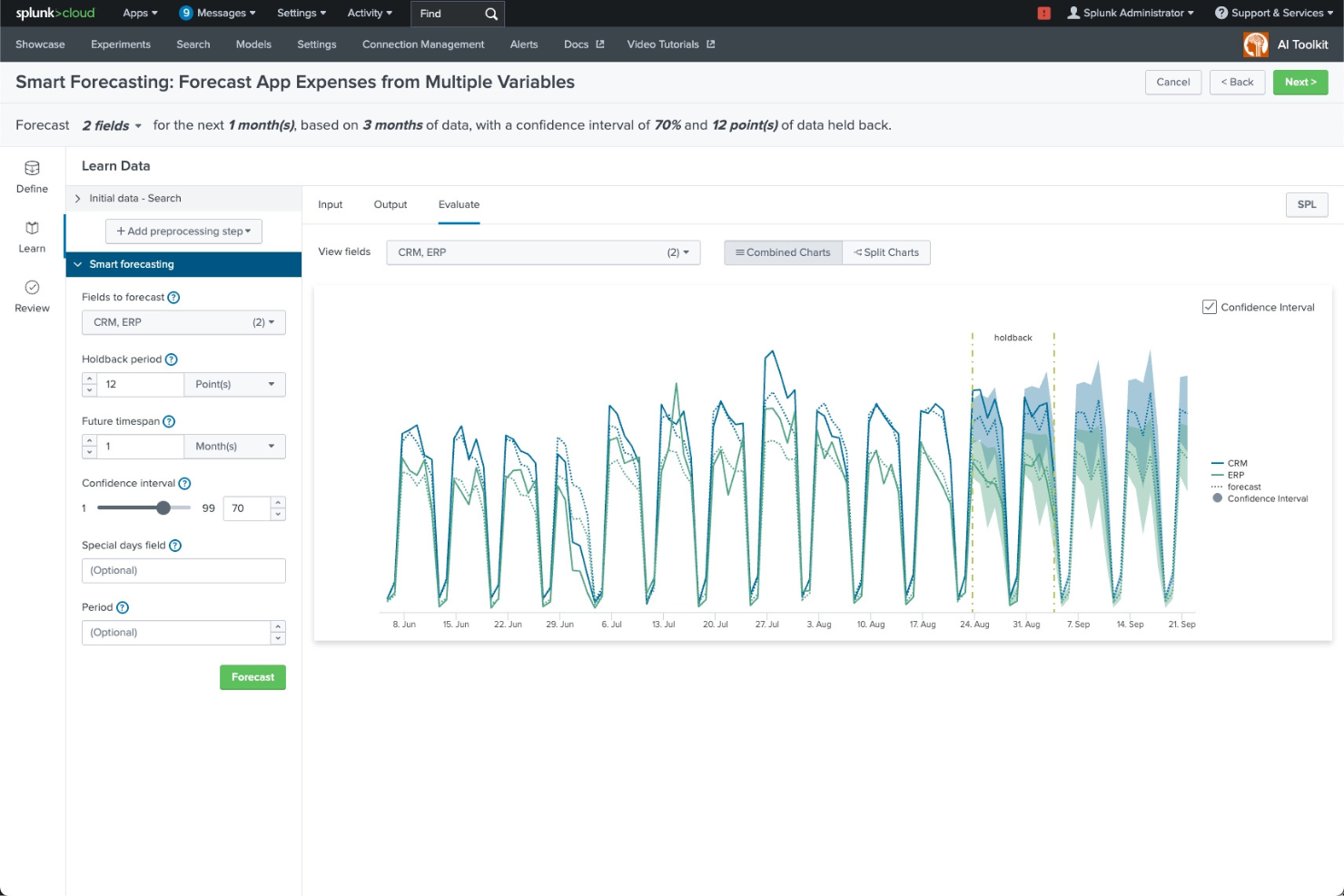Click the splunk>cloud logo
The height and width of the screenshot is (896, 1344).
point(55,13)
